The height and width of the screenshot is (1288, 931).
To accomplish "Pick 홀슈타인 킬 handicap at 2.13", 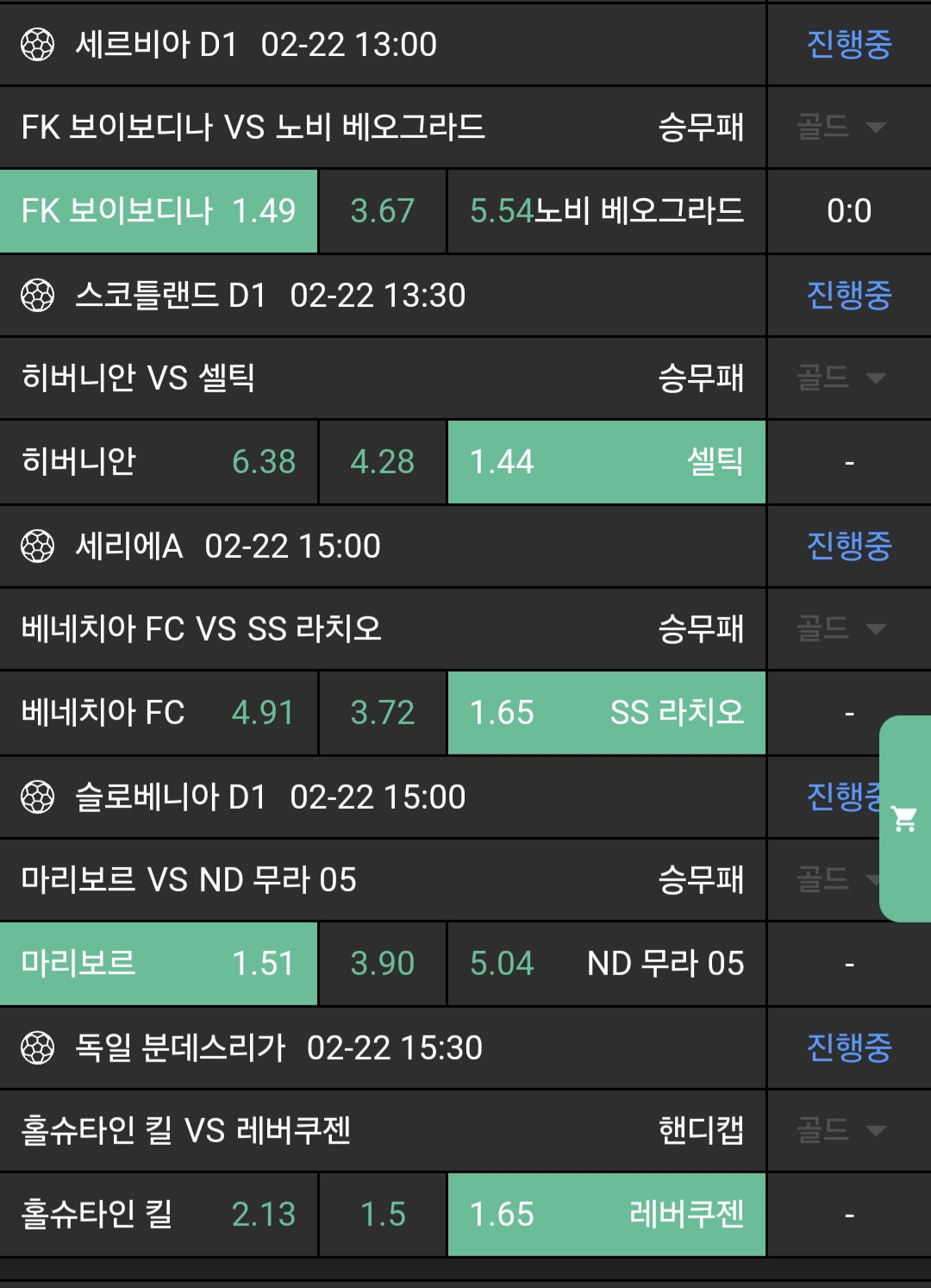I will click(x=159, y=1215).
